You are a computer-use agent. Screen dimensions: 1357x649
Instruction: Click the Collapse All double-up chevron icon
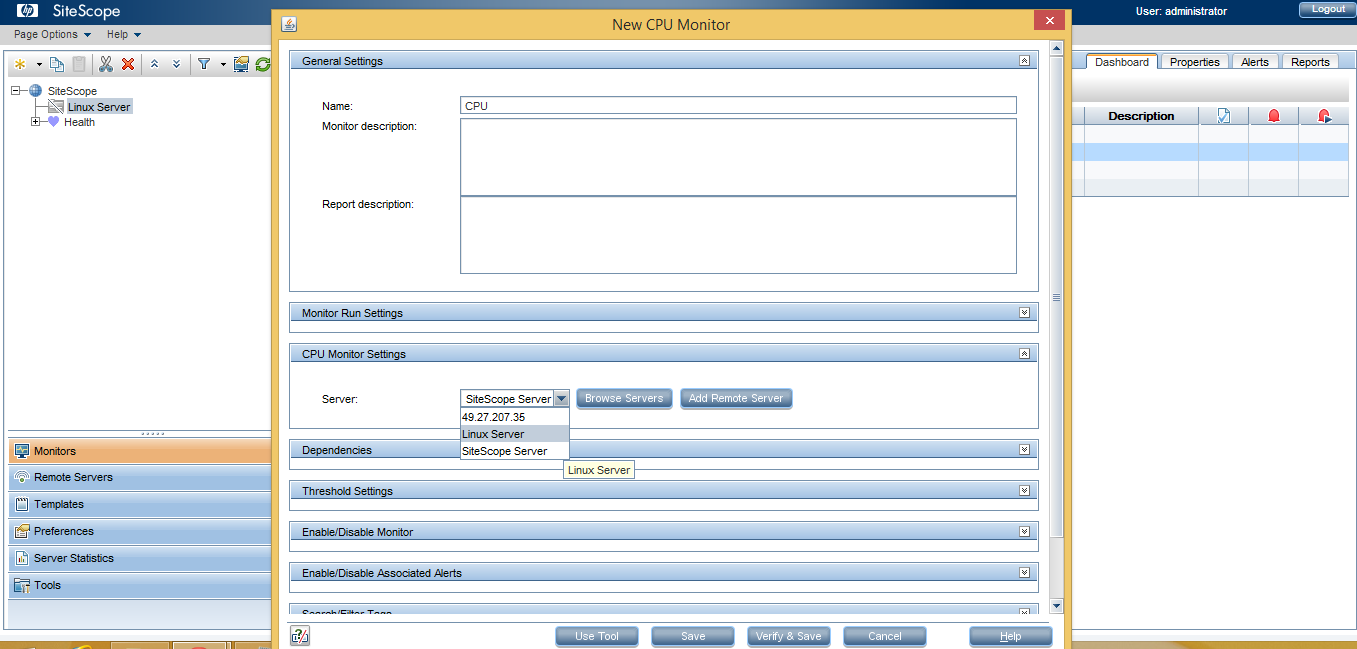pos(154,64)
